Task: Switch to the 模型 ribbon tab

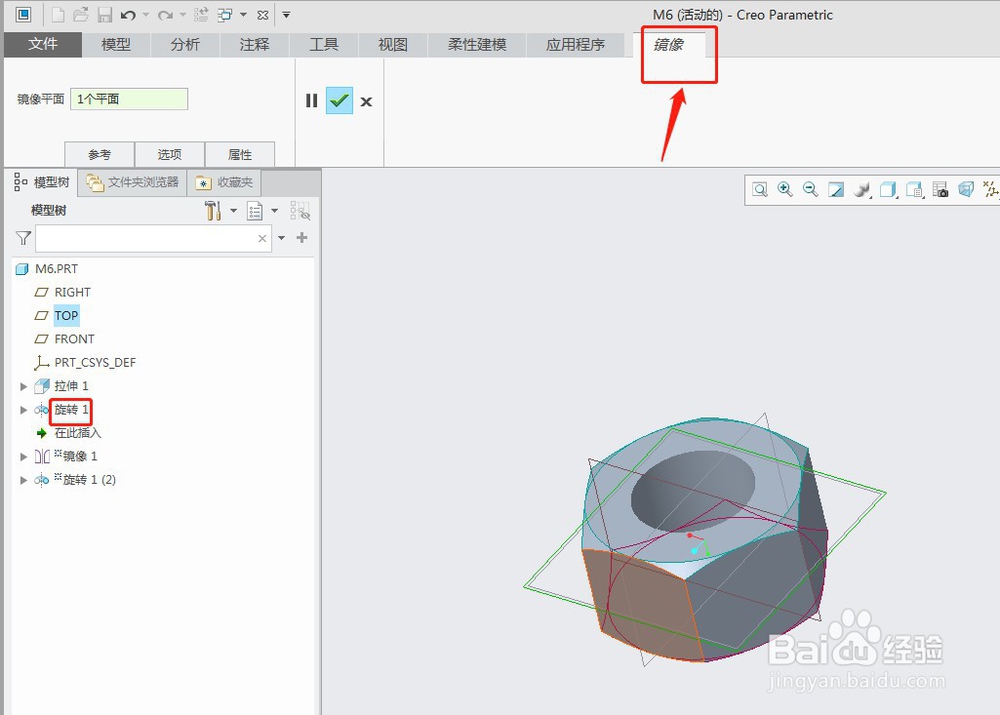Action: (116, 45)
